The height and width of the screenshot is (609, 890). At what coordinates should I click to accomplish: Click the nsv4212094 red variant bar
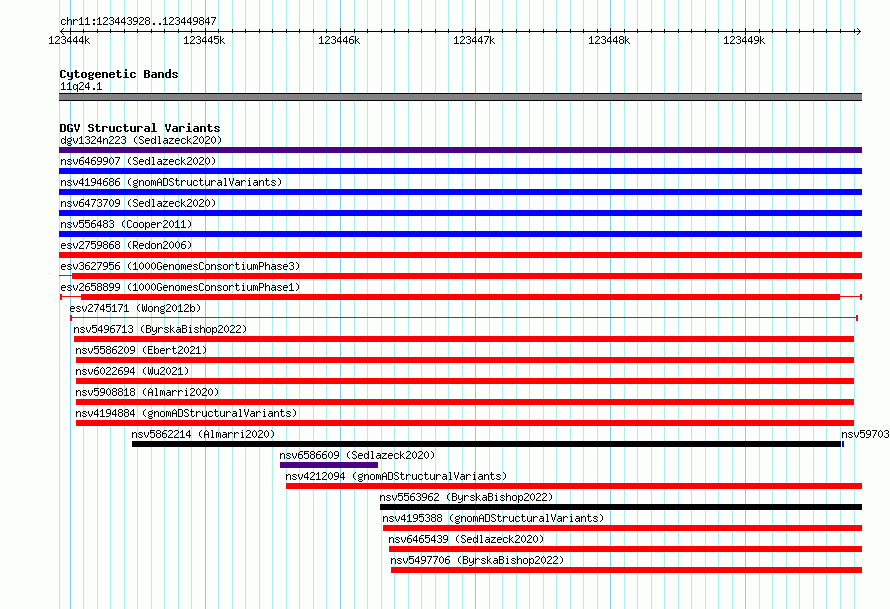click(x=574, y=486)
